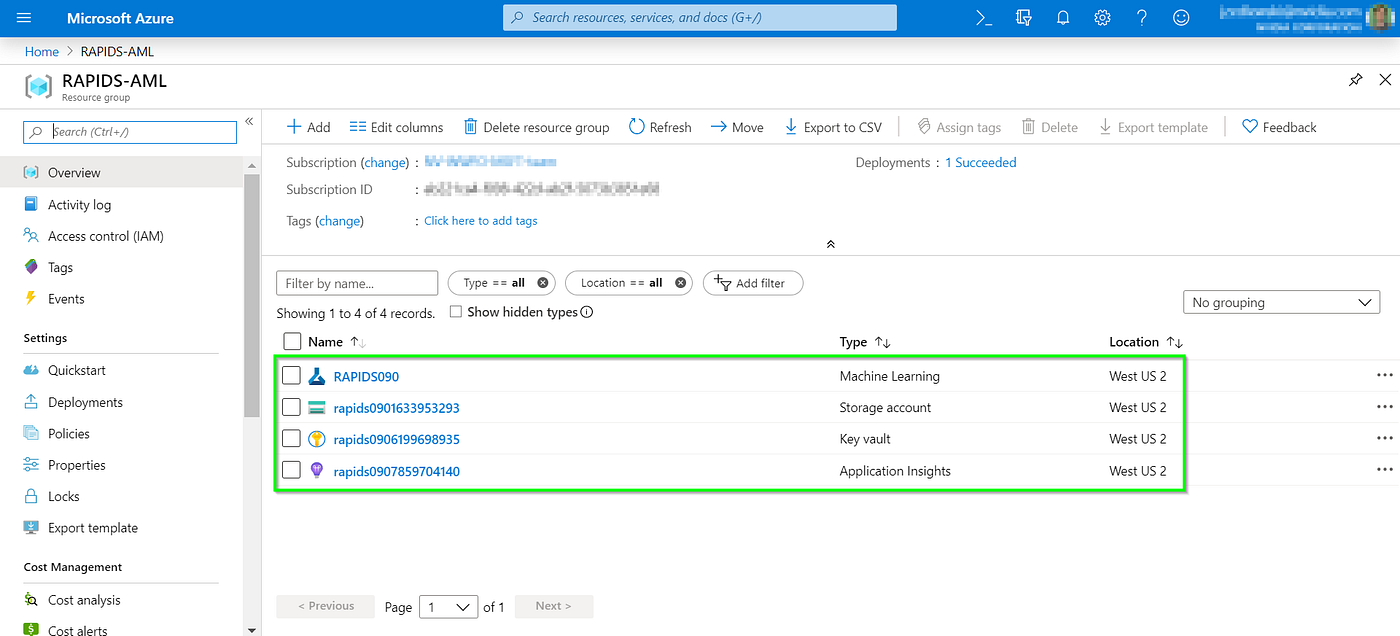Check the RAPIDS090 row checkbox
This screenshot has width=1400, height=636.
click(291, 376)
